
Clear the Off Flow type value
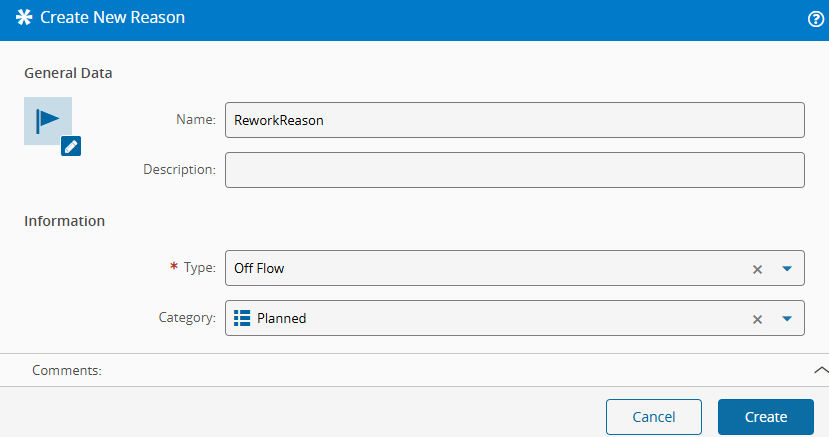757,269
